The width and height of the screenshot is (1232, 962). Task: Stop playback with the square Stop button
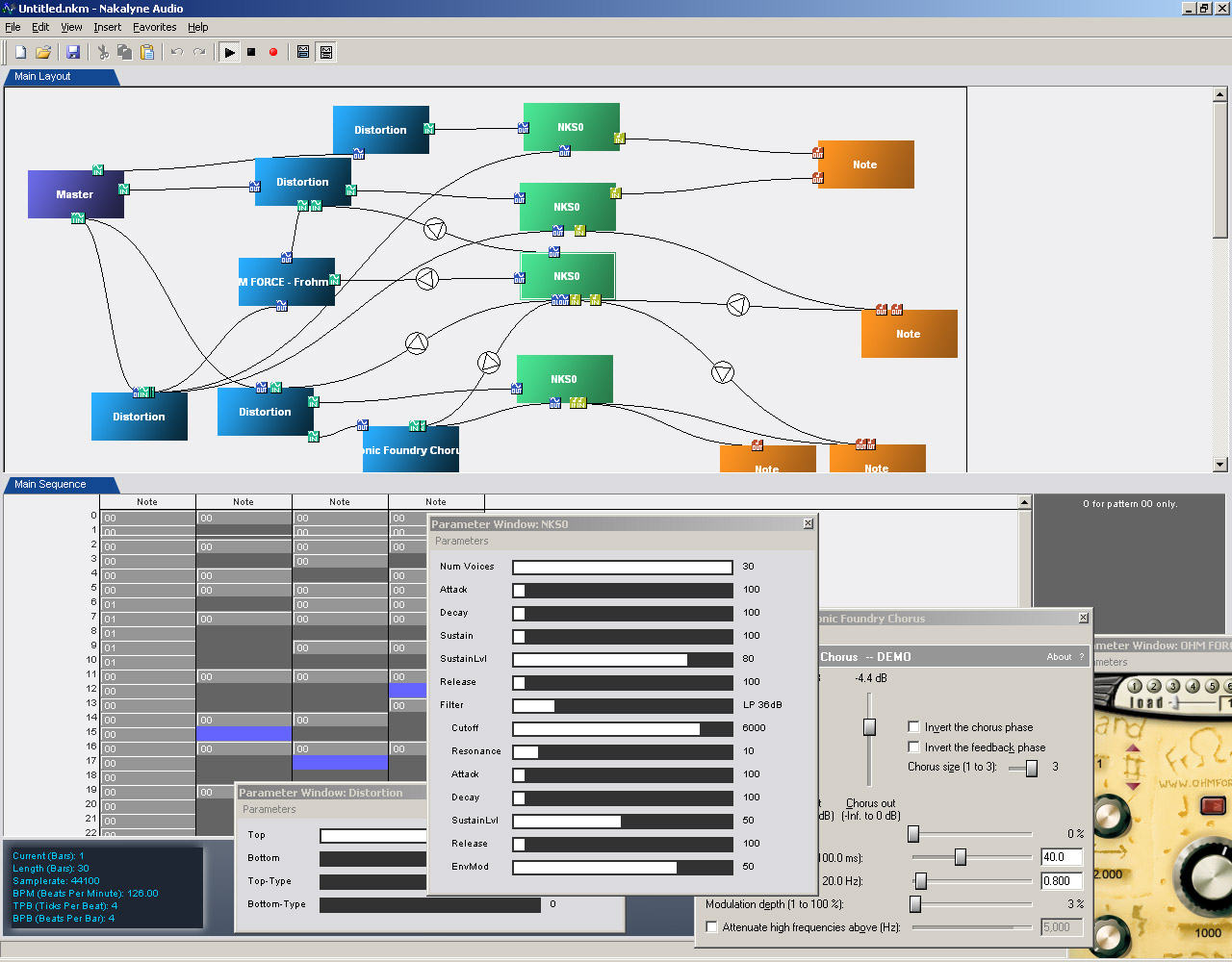click(251, 52)
